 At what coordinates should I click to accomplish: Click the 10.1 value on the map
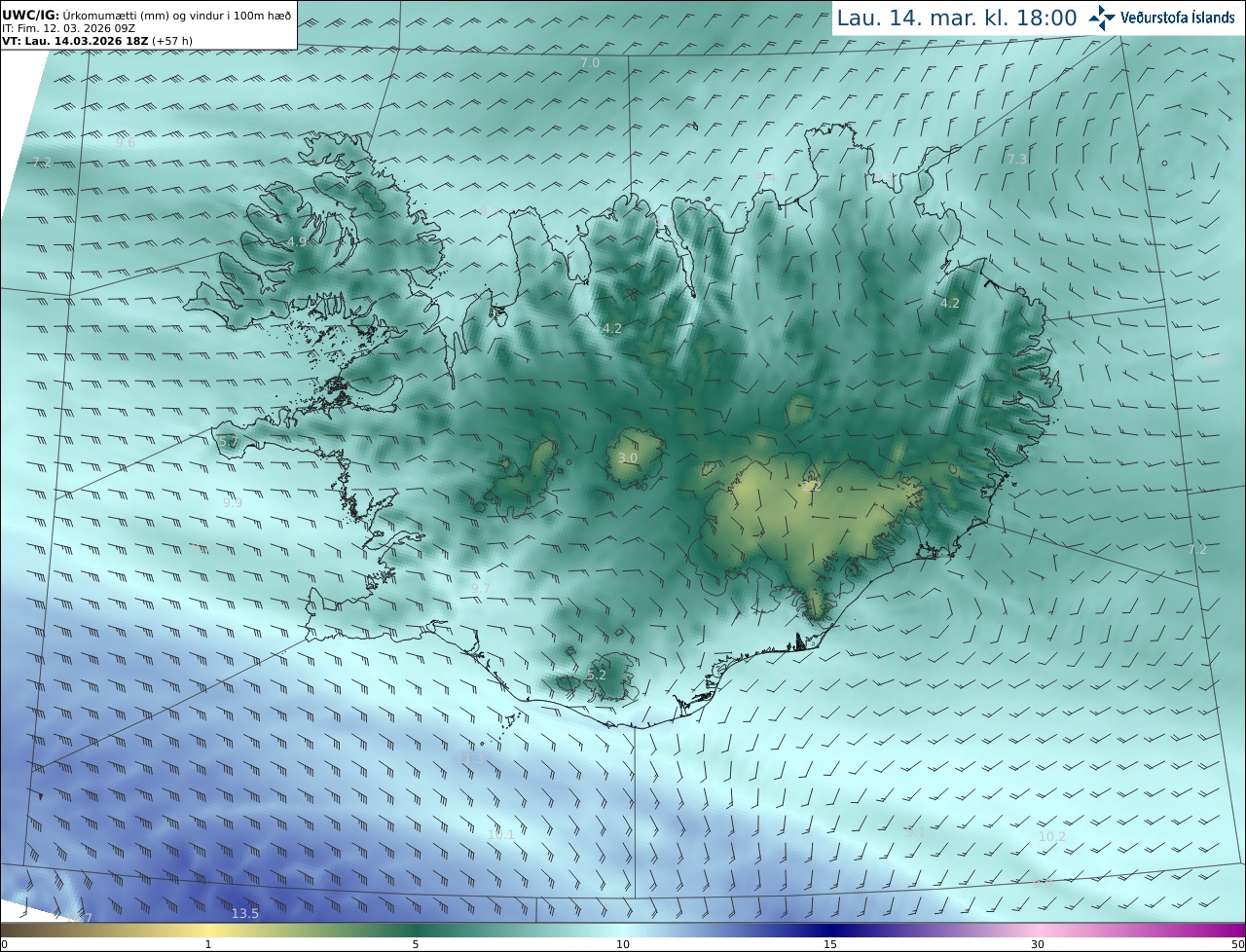click(x=501, y=834)
